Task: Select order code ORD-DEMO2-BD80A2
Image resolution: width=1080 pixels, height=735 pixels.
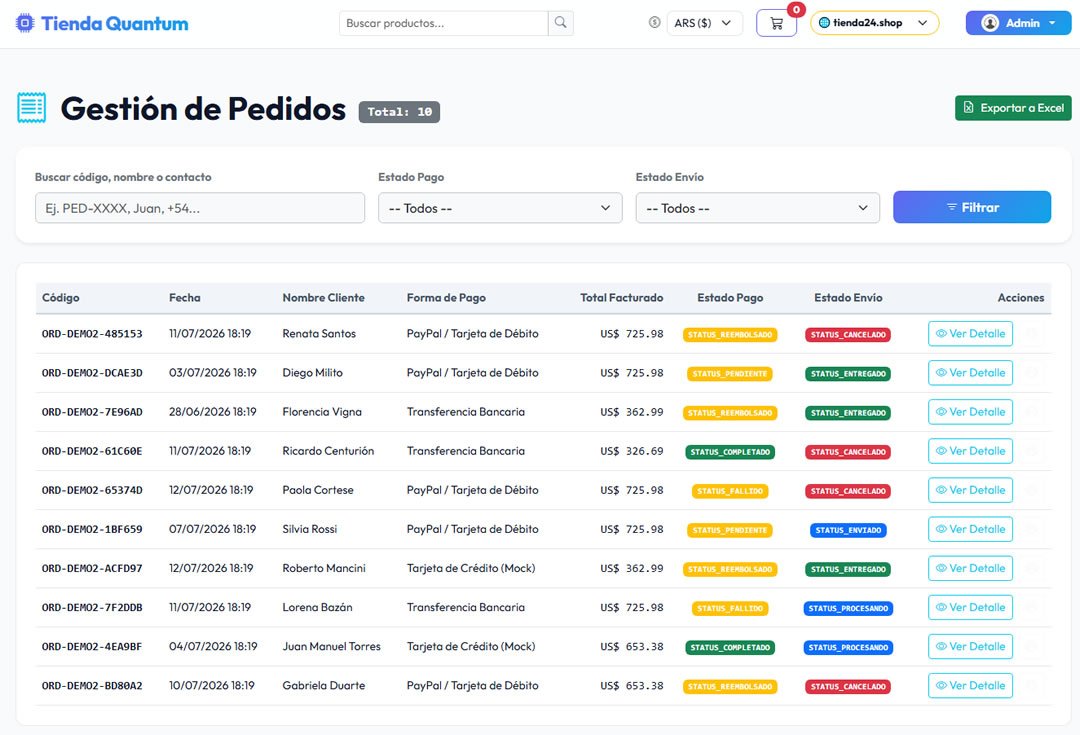Action: (x=92, y=685)
